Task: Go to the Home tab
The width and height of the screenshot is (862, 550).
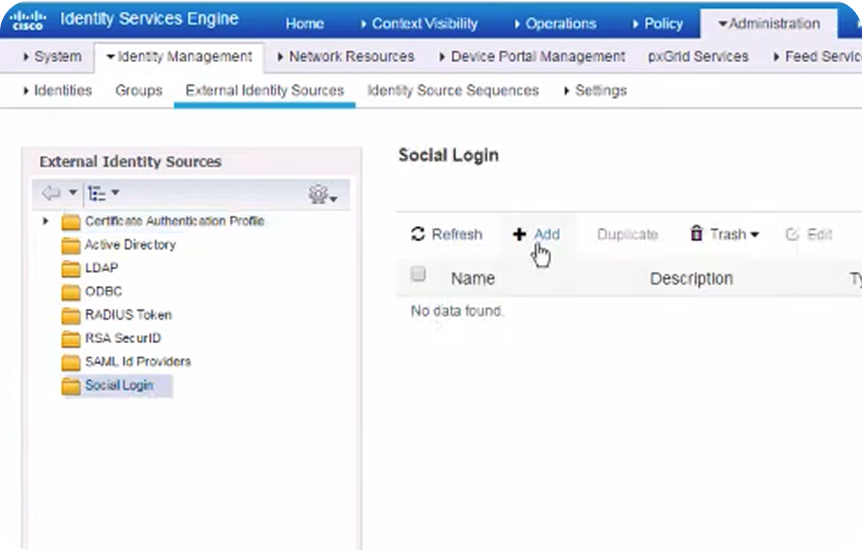Action: click(x=305, y=24)
